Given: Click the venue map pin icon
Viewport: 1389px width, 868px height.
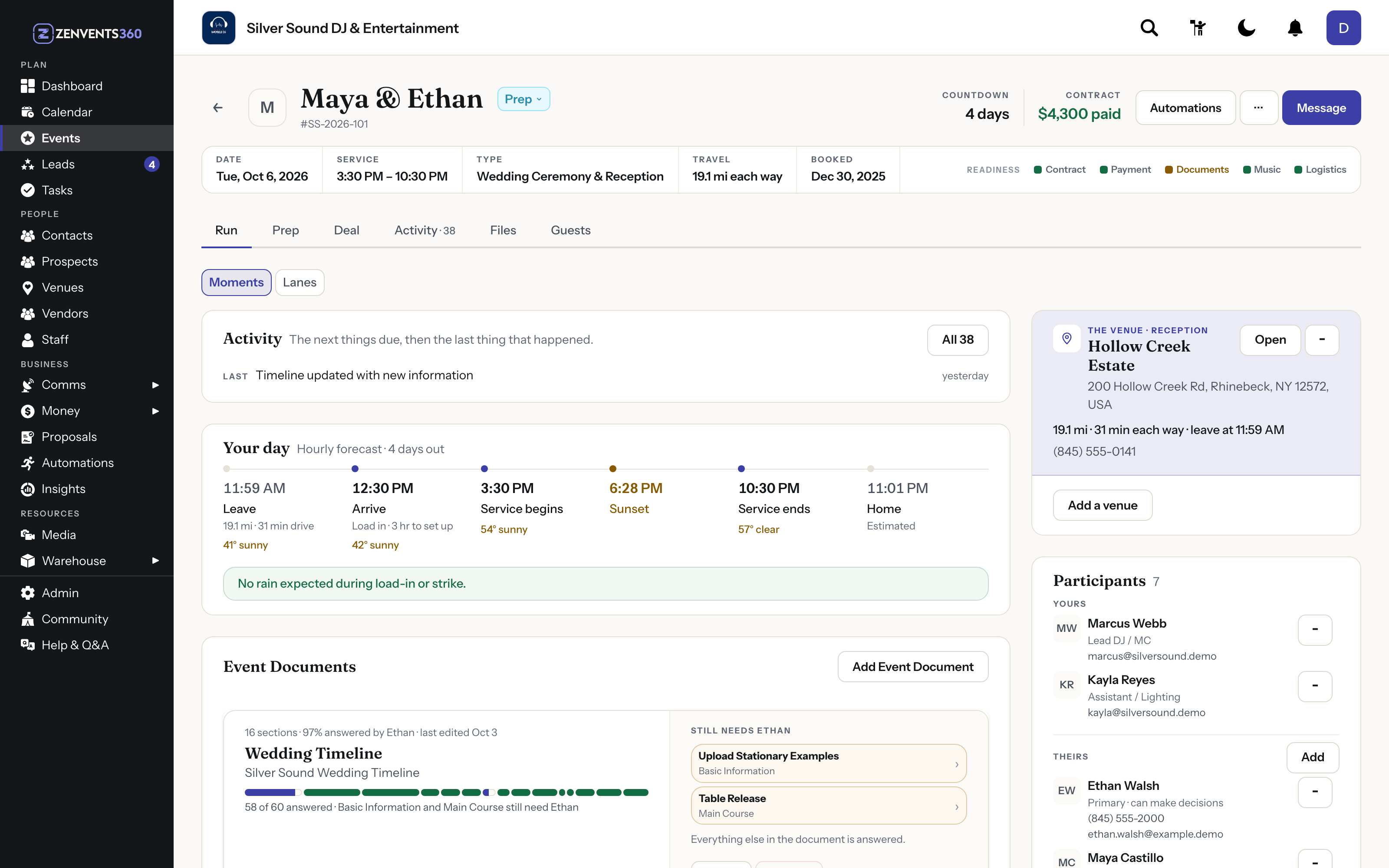Looking at the screenshot, I should 1066,339.
